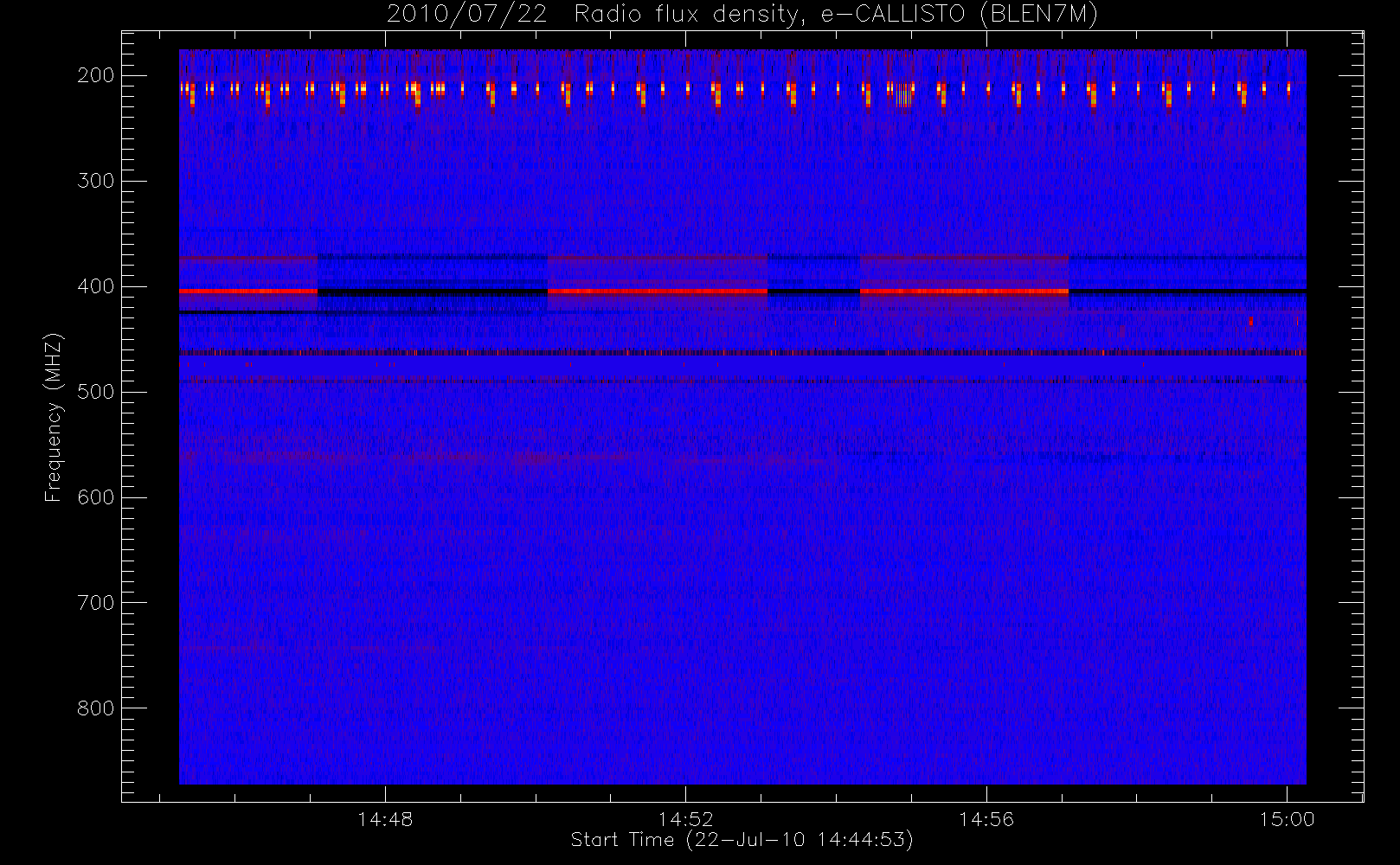The image size is (1400, 865).
Task: Click the 800 frequency tick label
Action: pos(96,708)
